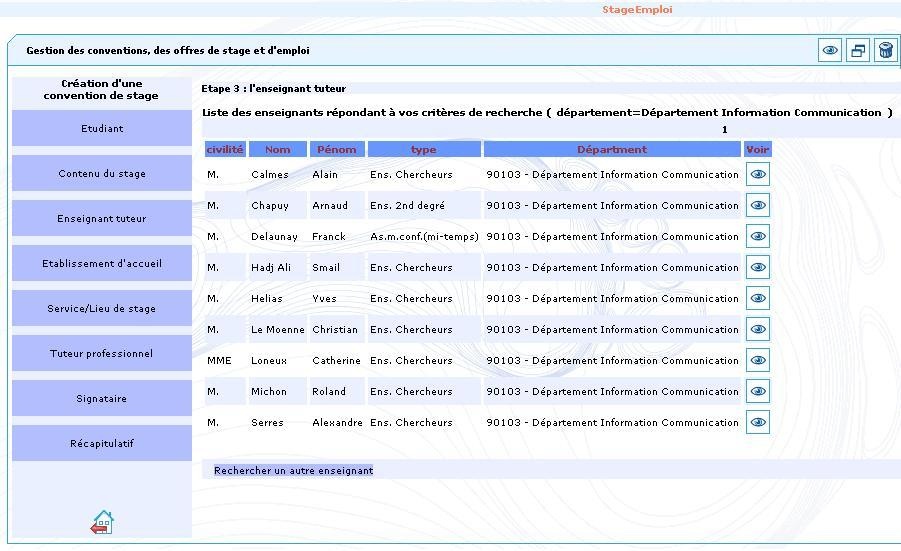The width and height of the screenshot is (901, 551).
Task: Open eye icon for Loneux Catherine
Action: 758,360
